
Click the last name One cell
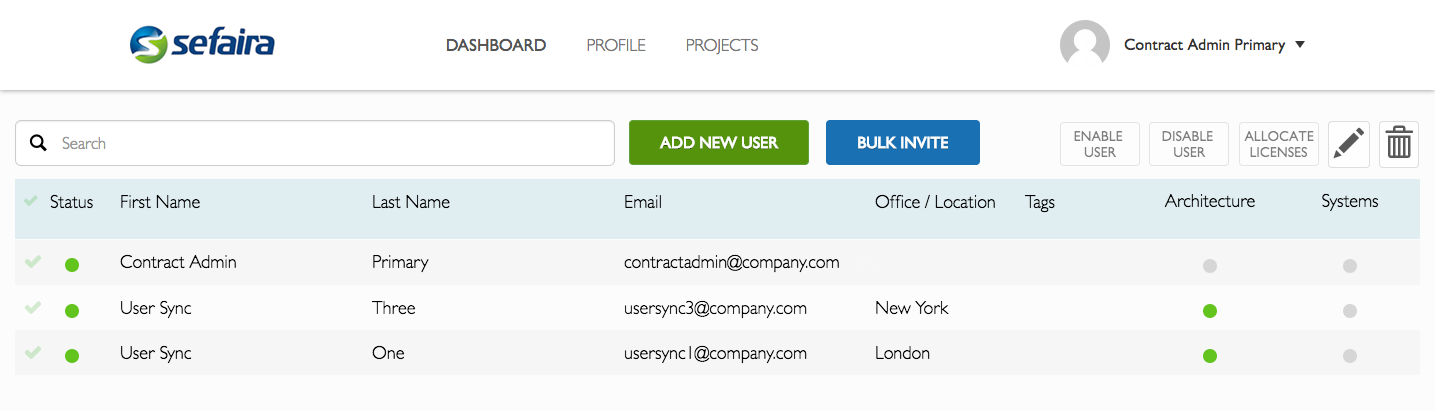(388, 353)
